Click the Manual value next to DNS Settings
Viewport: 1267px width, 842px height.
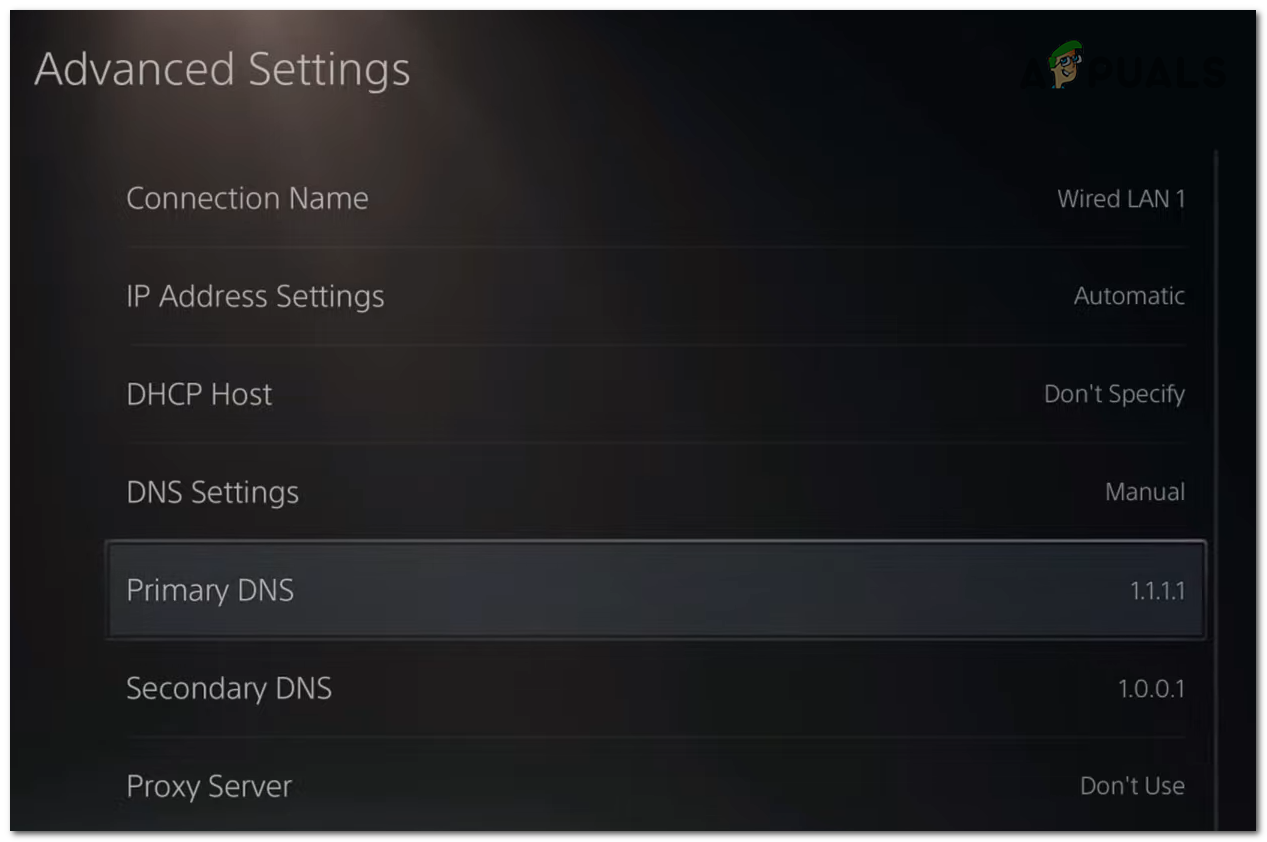click(1144, 492)
